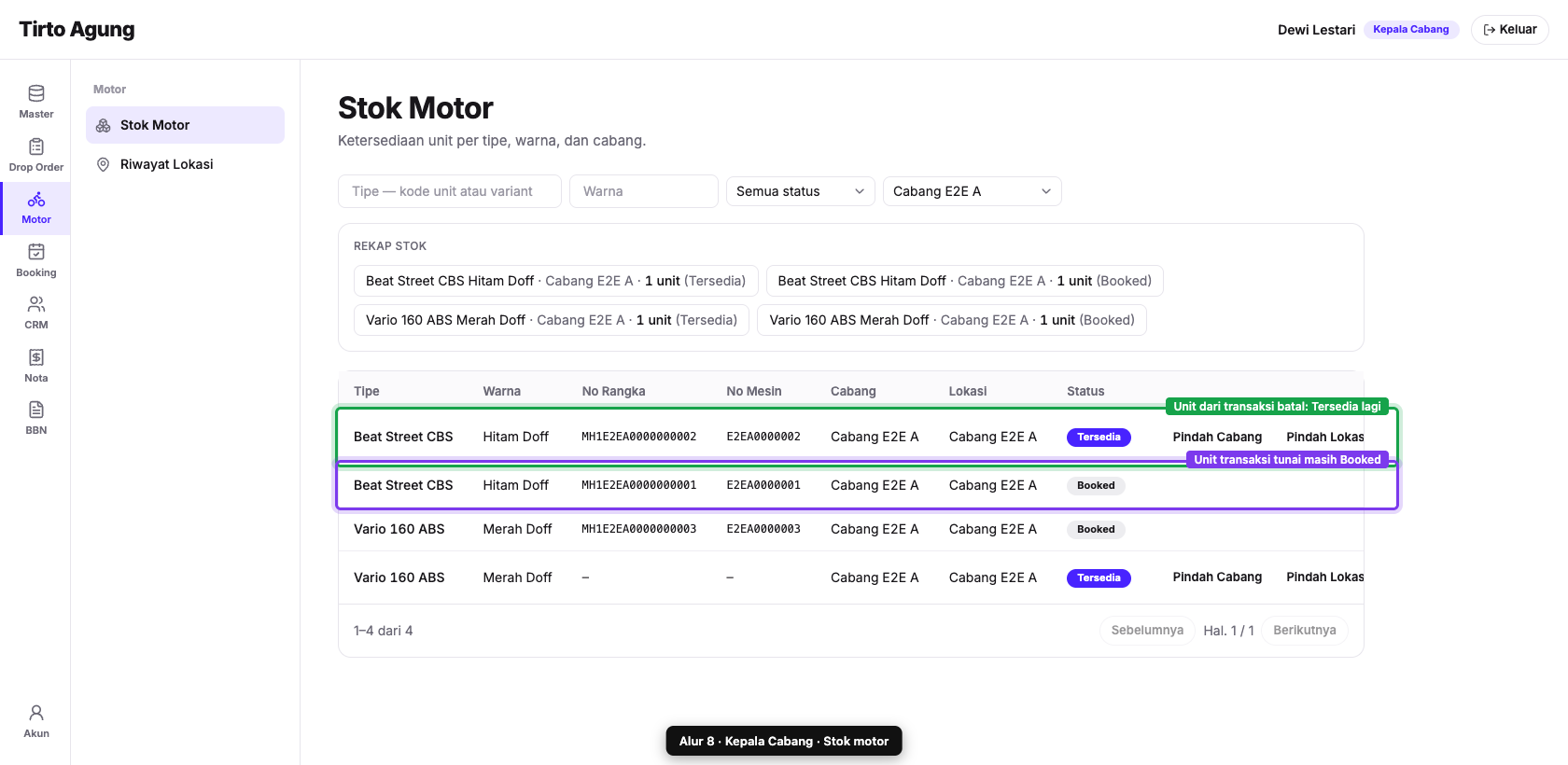Screen dimensions: 1568x765
Task: Open the Akun profile icon
Action: [x=36, y=713]
